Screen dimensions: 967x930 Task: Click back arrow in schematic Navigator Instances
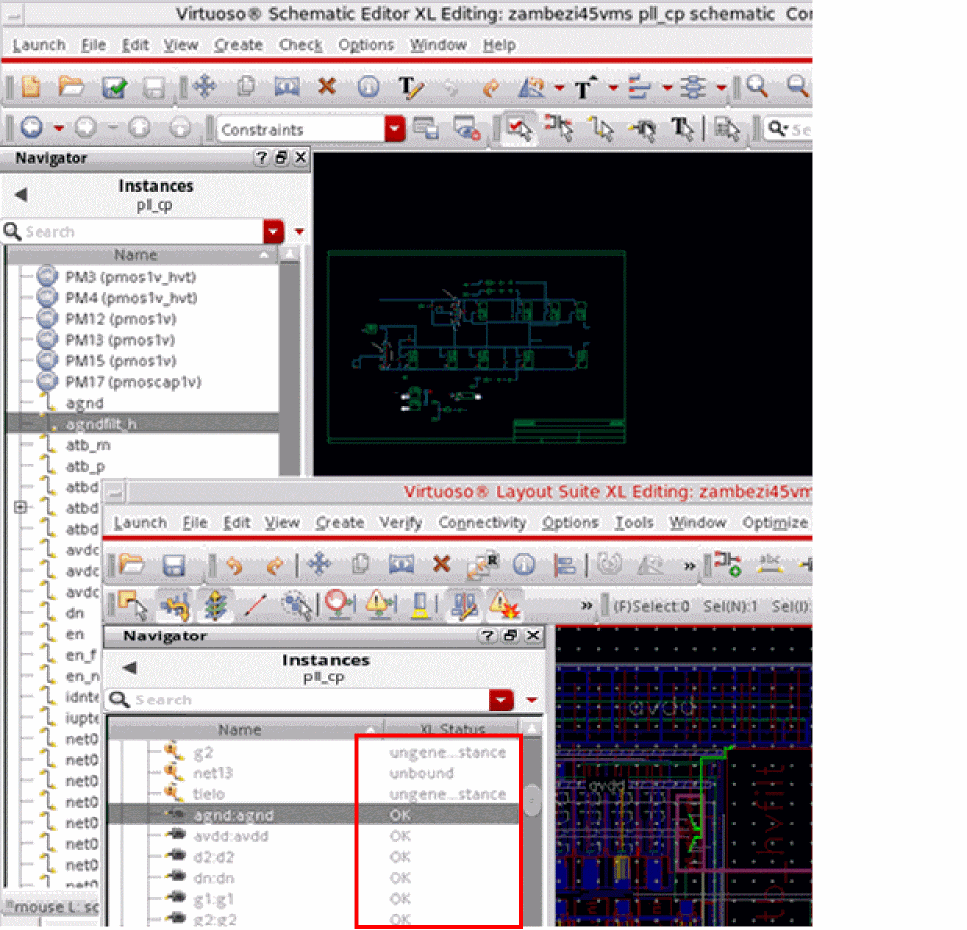[21, 195]
